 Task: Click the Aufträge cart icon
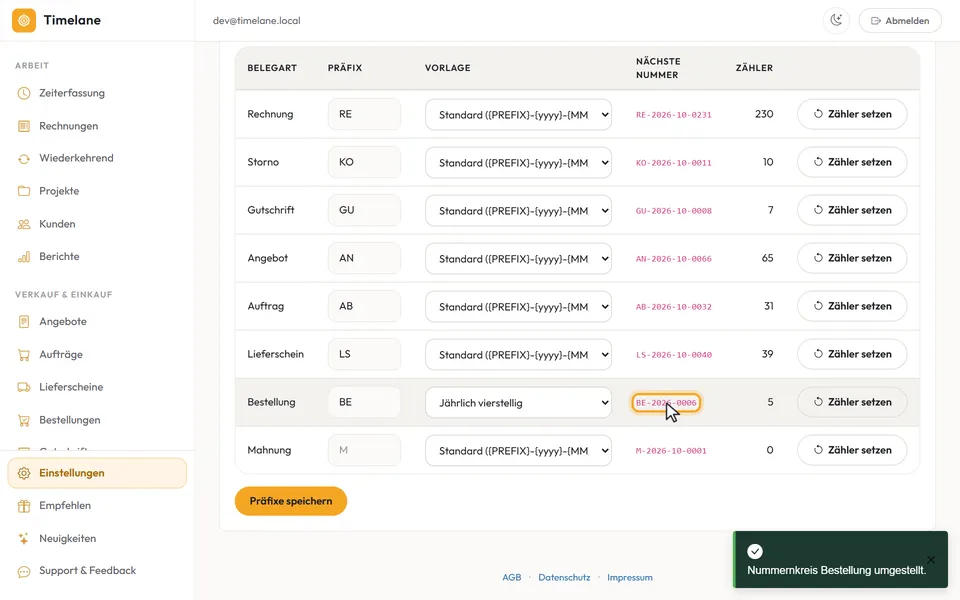click(24, 354)
